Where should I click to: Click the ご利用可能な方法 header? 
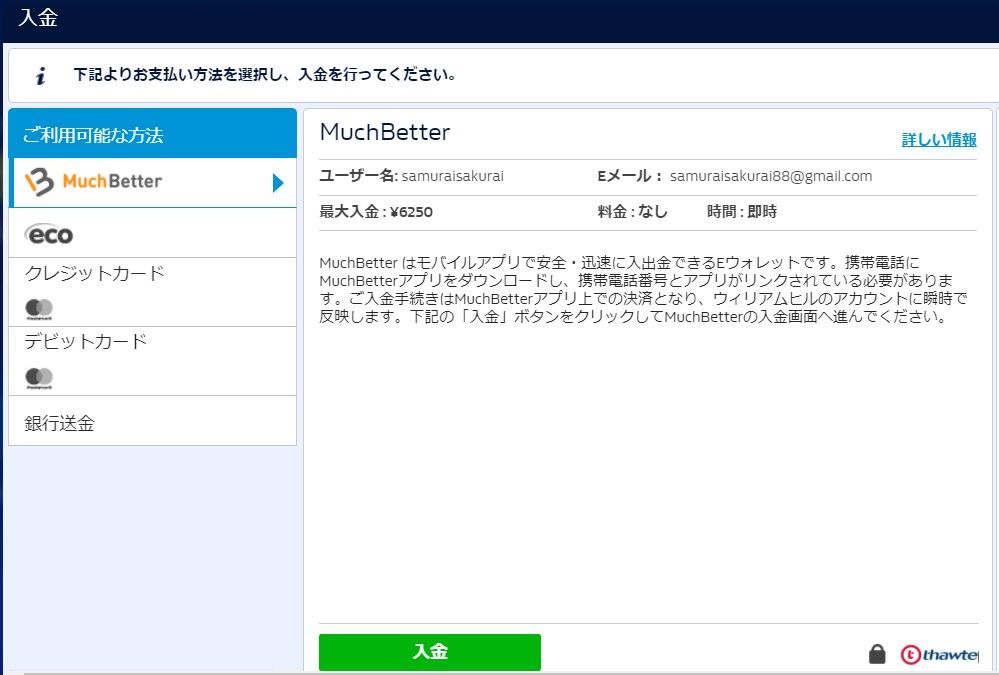point(153,134)
